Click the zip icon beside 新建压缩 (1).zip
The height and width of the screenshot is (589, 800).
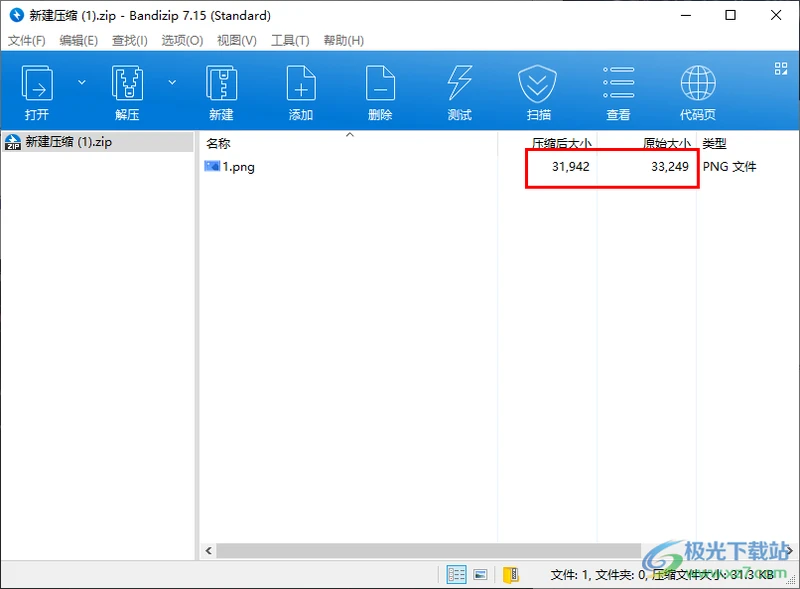[13, 142]
